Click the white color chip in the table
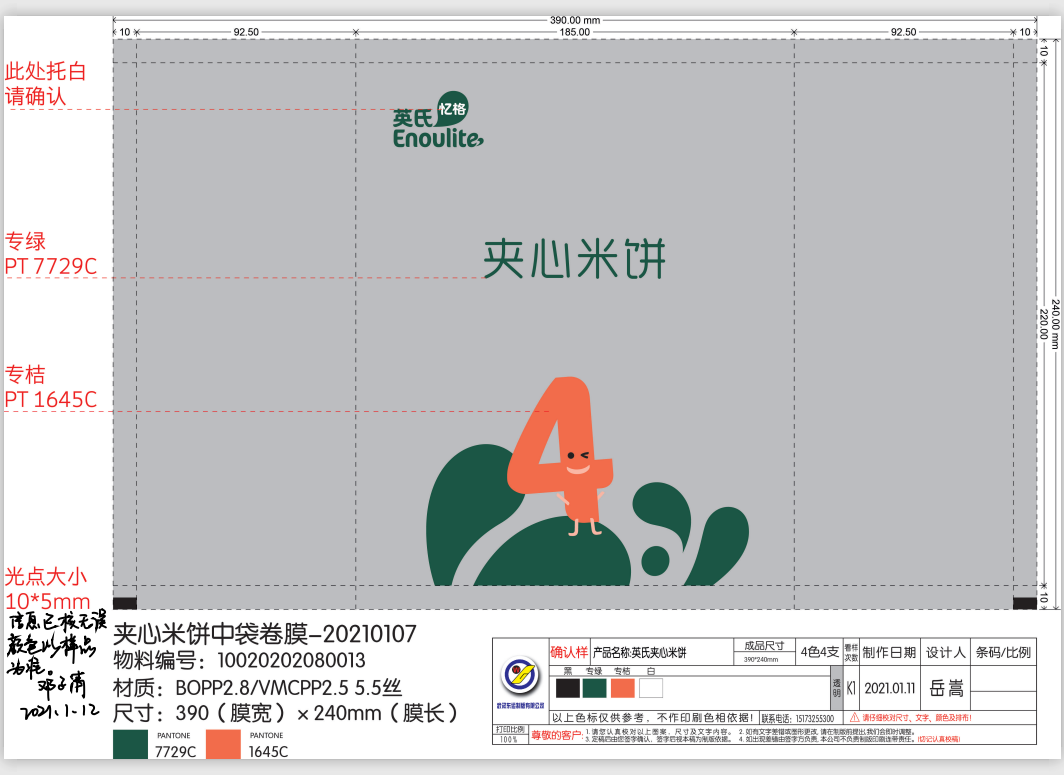1064x775 pixels. tap(650, 688)
